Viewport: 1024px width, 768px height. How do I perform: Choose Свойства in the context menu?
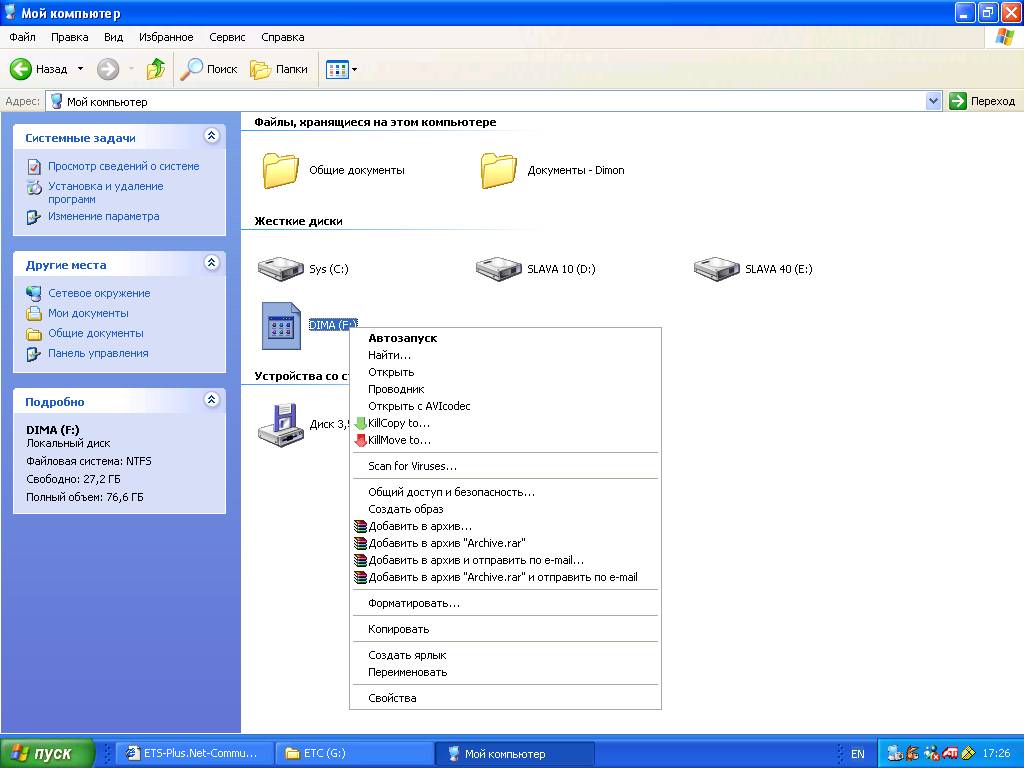click(392, 698)
